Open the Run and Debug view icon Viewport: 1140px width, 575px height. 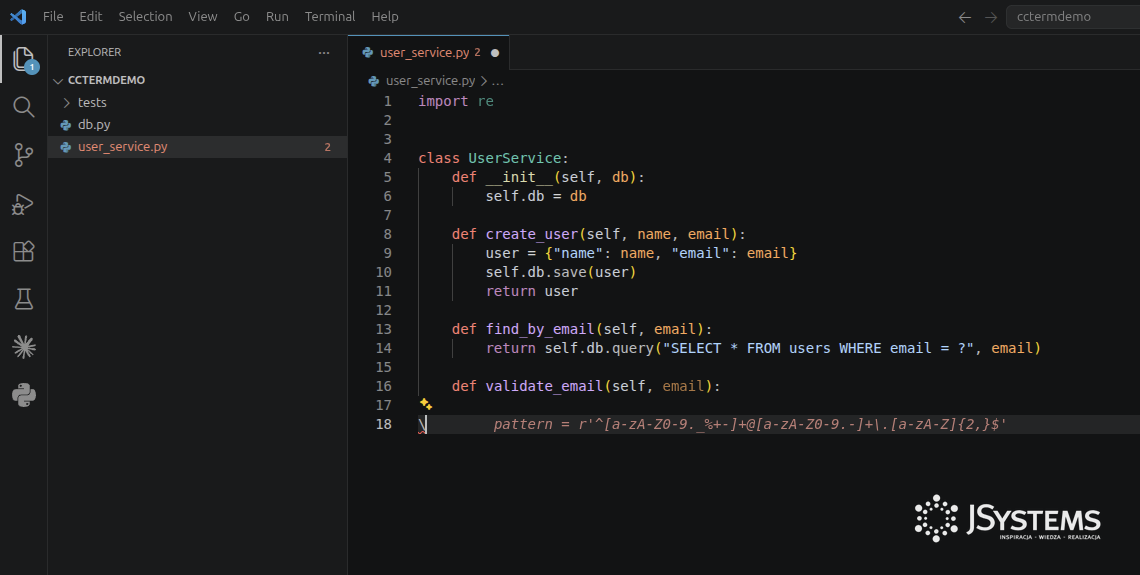tap(23, 204)
